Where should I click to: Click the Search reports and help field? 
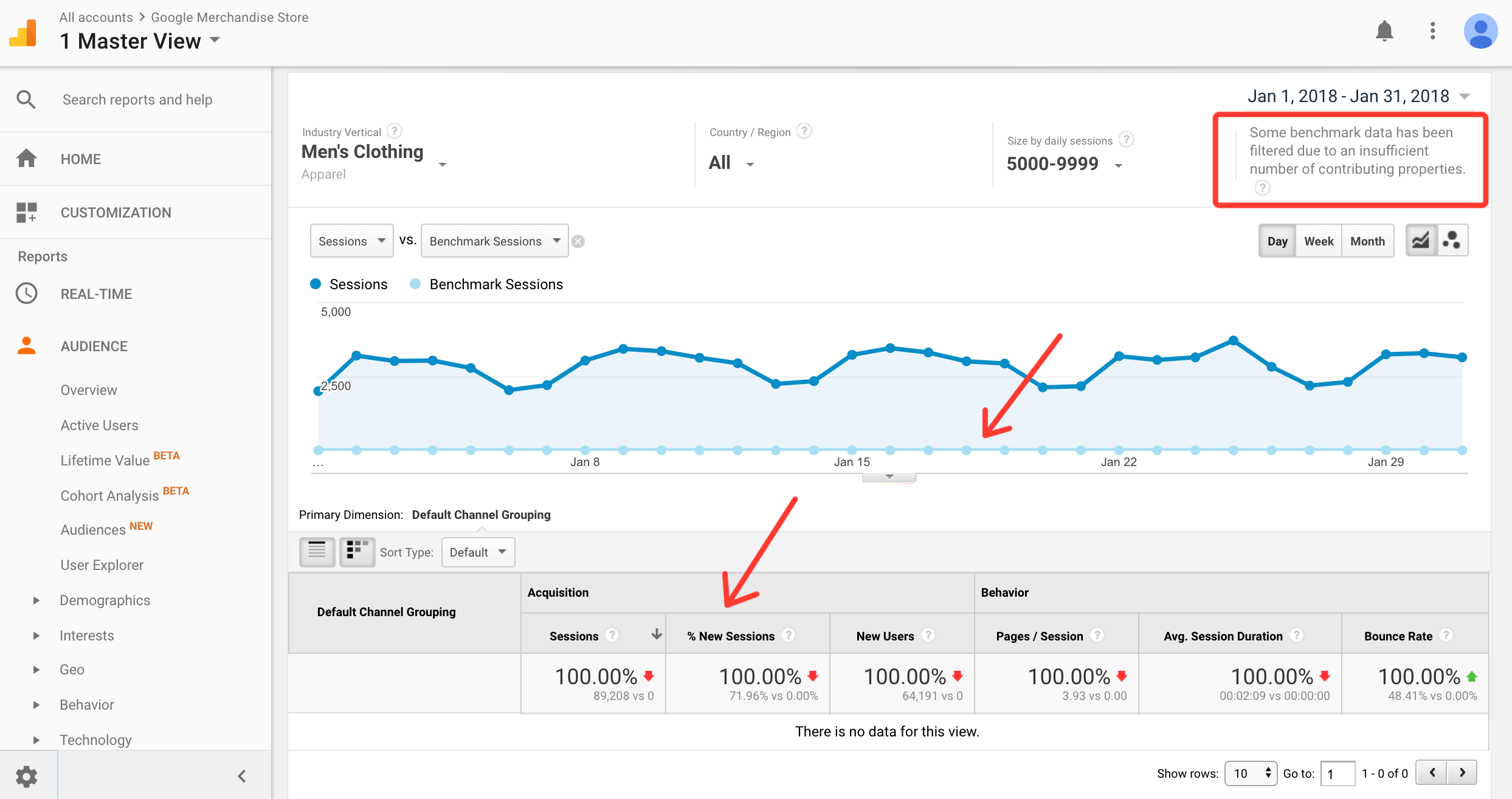(137, 99)
